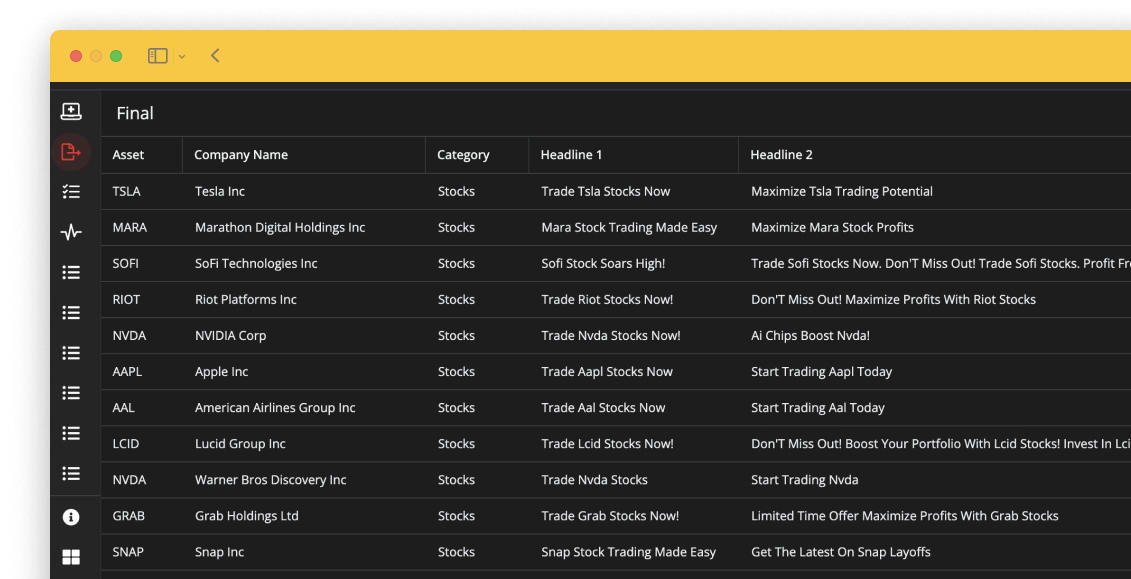The width and height of the screenshot is (1131, 579).
Task: Select Marathon Digital Holdings Inc cell
Action: pyautogui.click(x=280, y=228)
